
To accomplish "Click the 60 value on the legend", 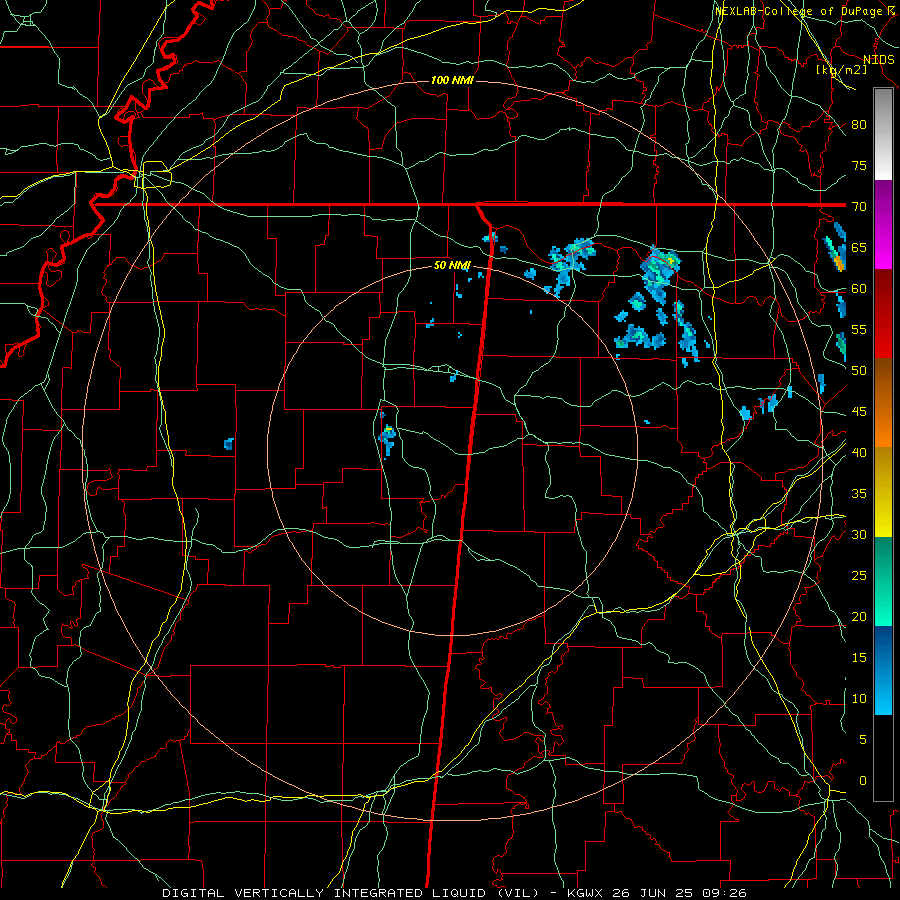I will pos(859,289).
